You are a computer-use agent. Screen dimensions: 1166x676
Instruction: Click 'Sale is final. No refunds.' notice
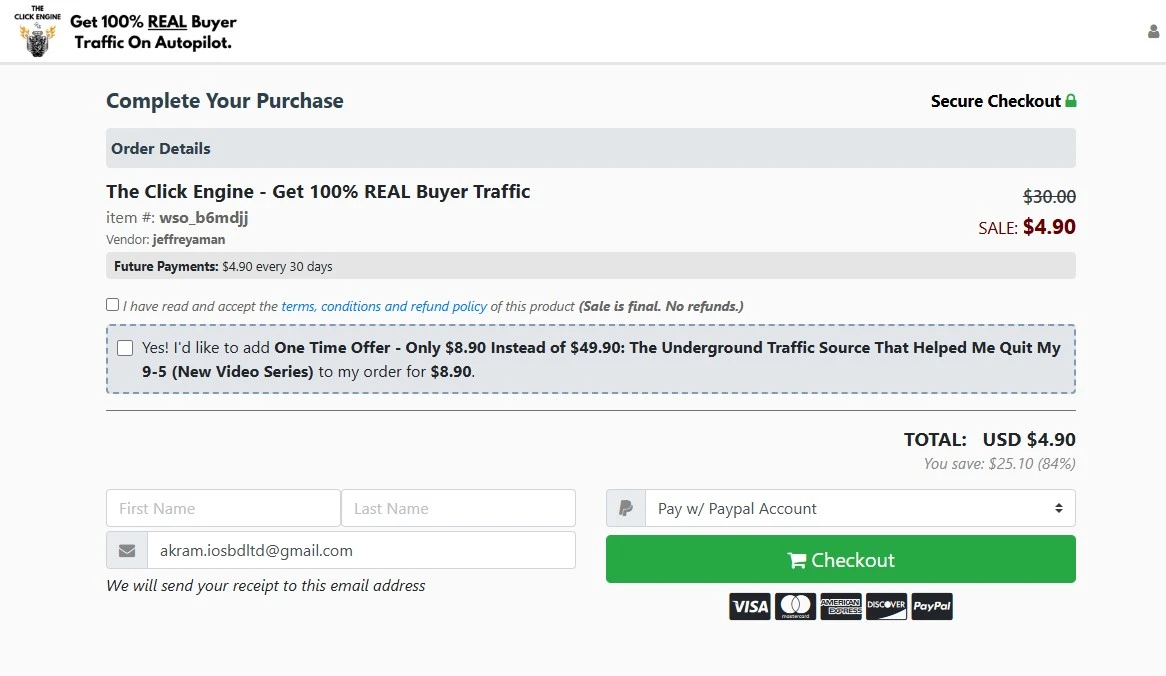[x=661, y=306]
